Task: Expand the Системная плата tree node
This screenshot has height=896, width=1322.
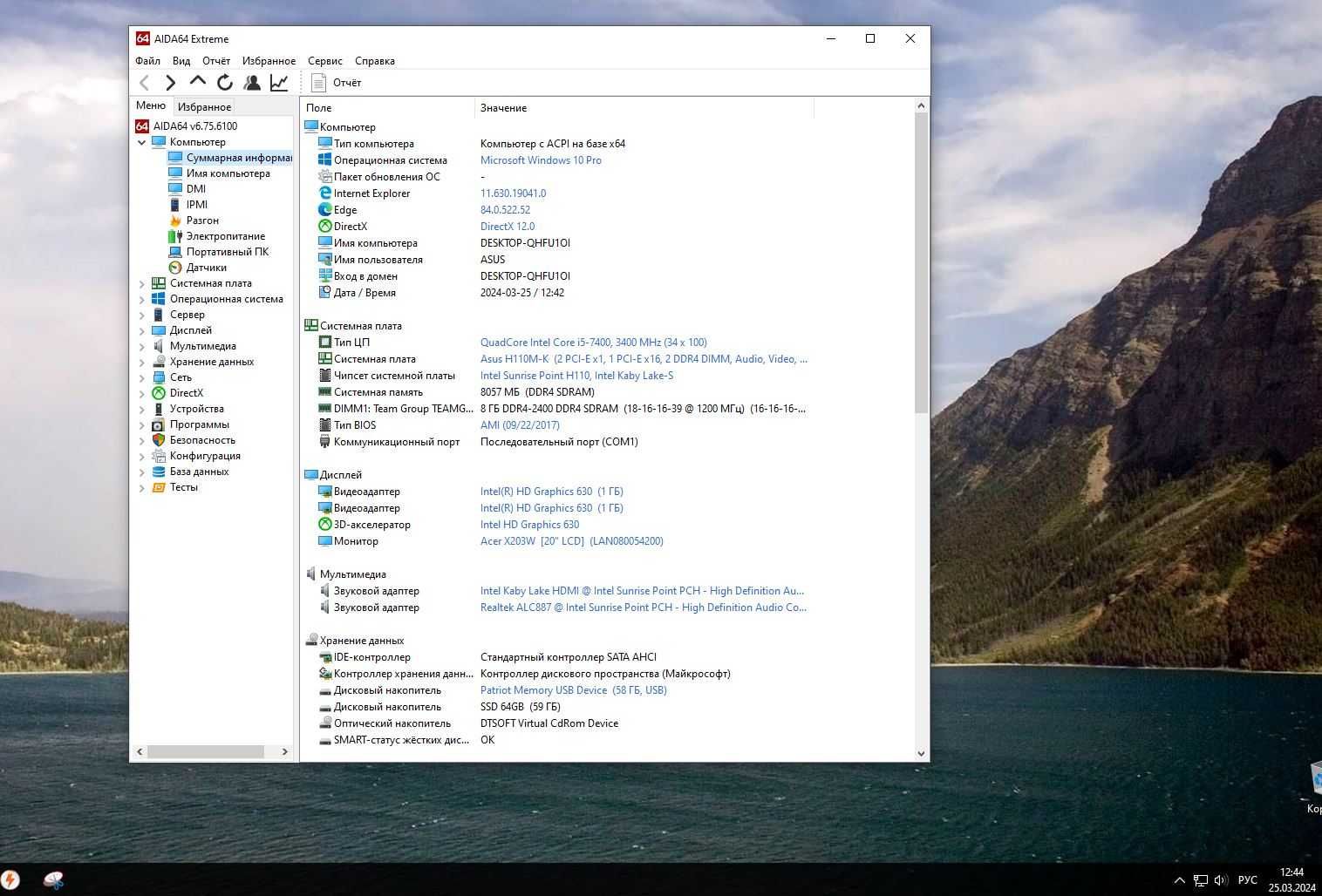Action: tap(142, 283)
